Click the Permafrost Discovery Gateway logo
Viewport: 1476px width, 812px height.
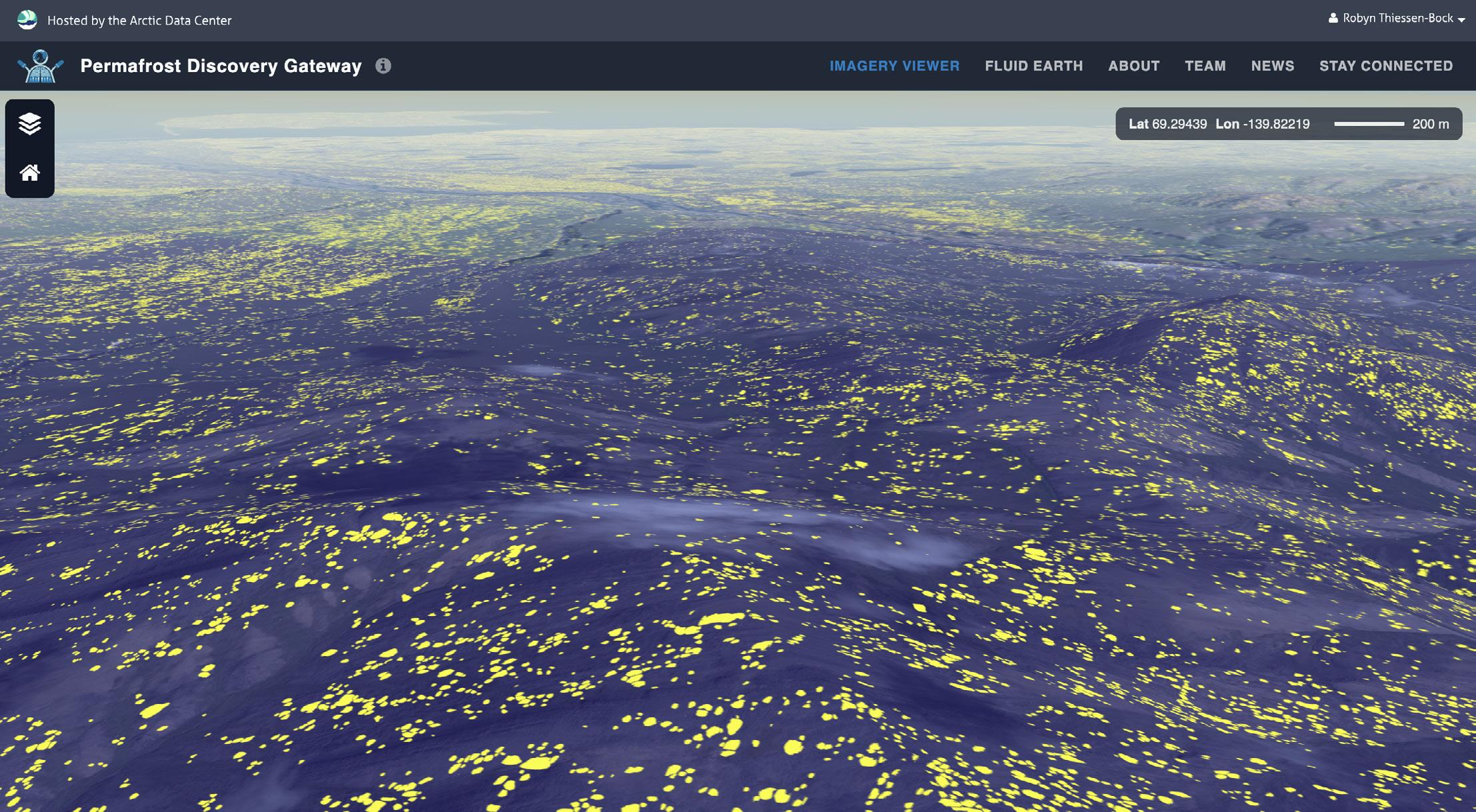coord(41,66)
